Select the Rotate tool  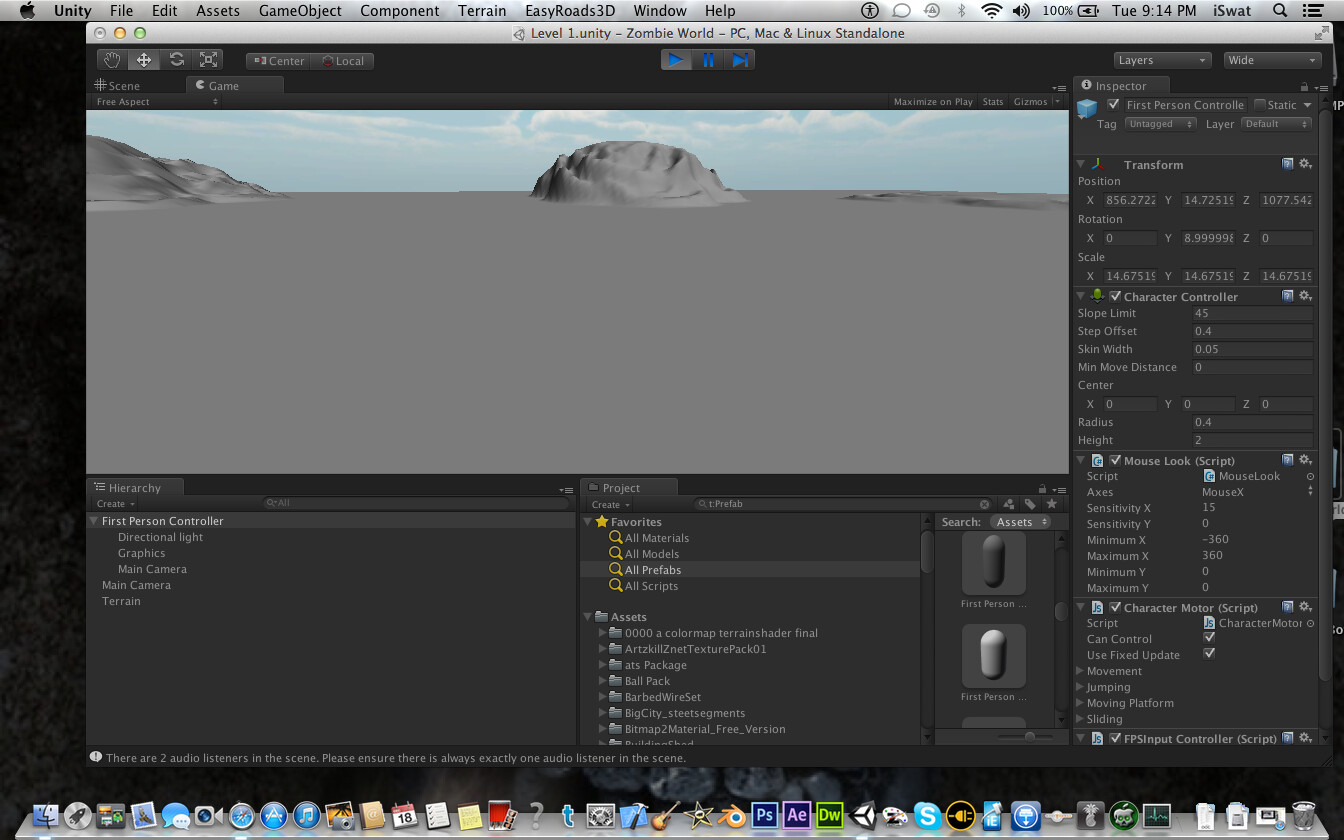coord(177,59)
